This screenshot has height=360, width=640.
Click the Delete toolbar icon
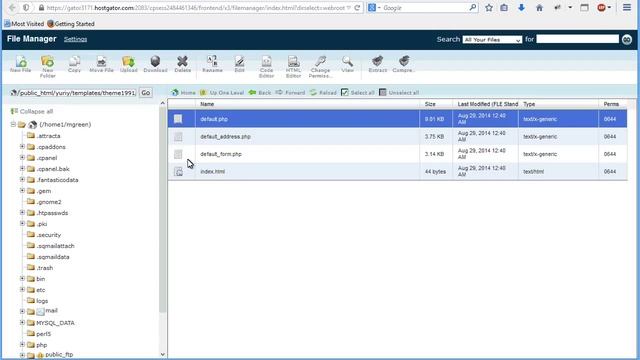182,64
